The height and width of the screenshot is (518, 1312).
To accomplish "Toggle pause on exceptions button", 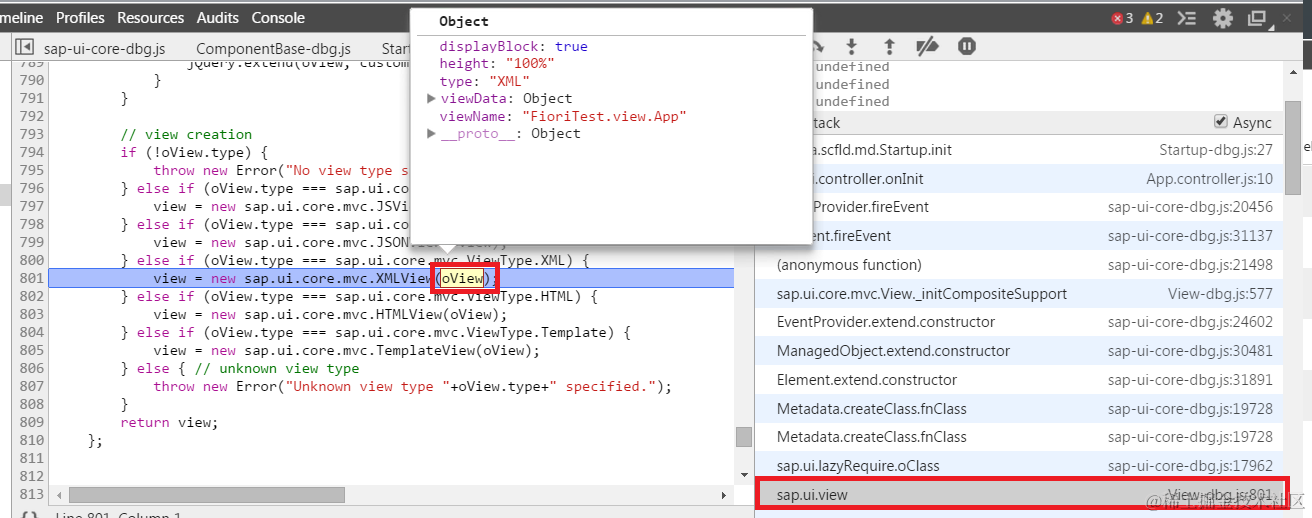I will tap(966, 46).
